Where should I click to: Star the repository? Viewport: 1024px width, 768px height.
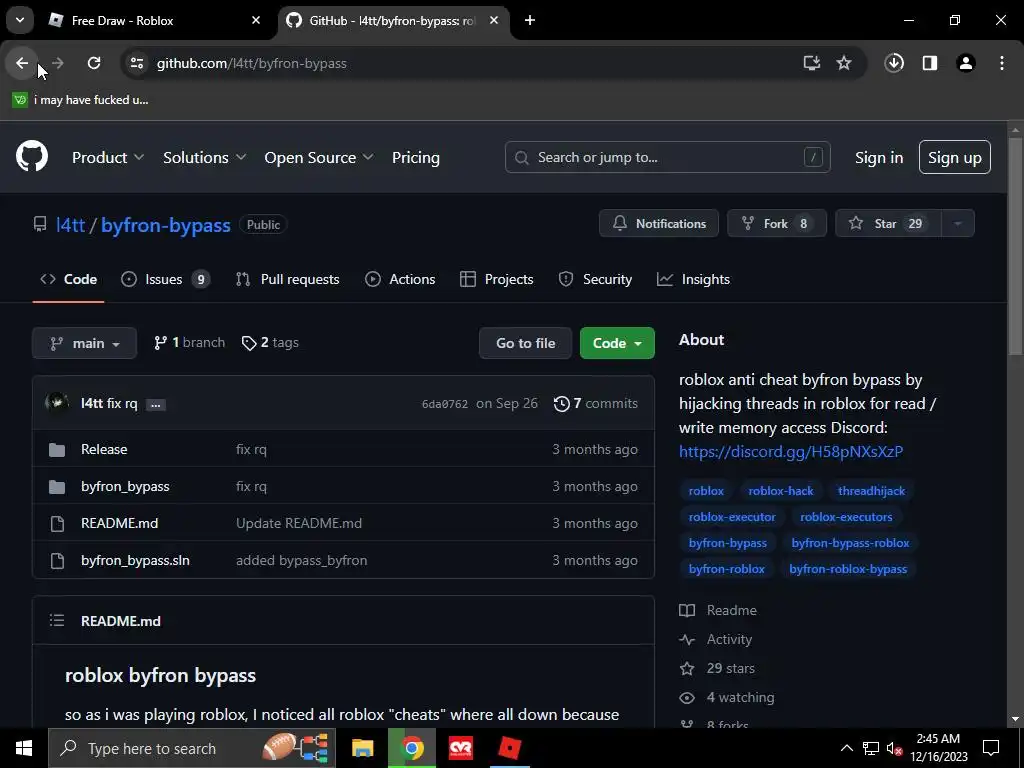pos(888,223)
